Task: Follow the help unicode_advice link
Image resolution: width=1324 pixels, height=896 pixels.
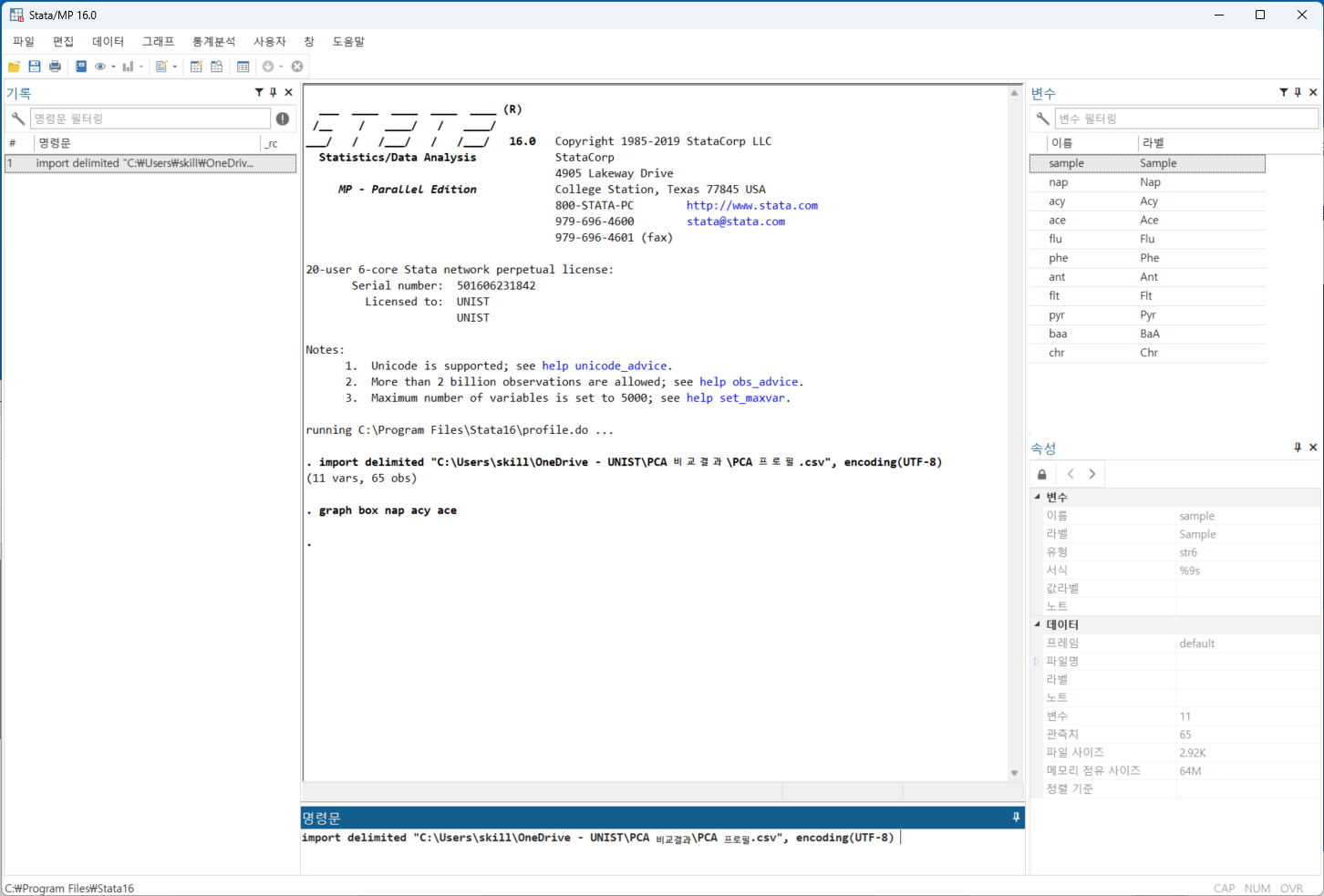Action: (x=605, y=366)
